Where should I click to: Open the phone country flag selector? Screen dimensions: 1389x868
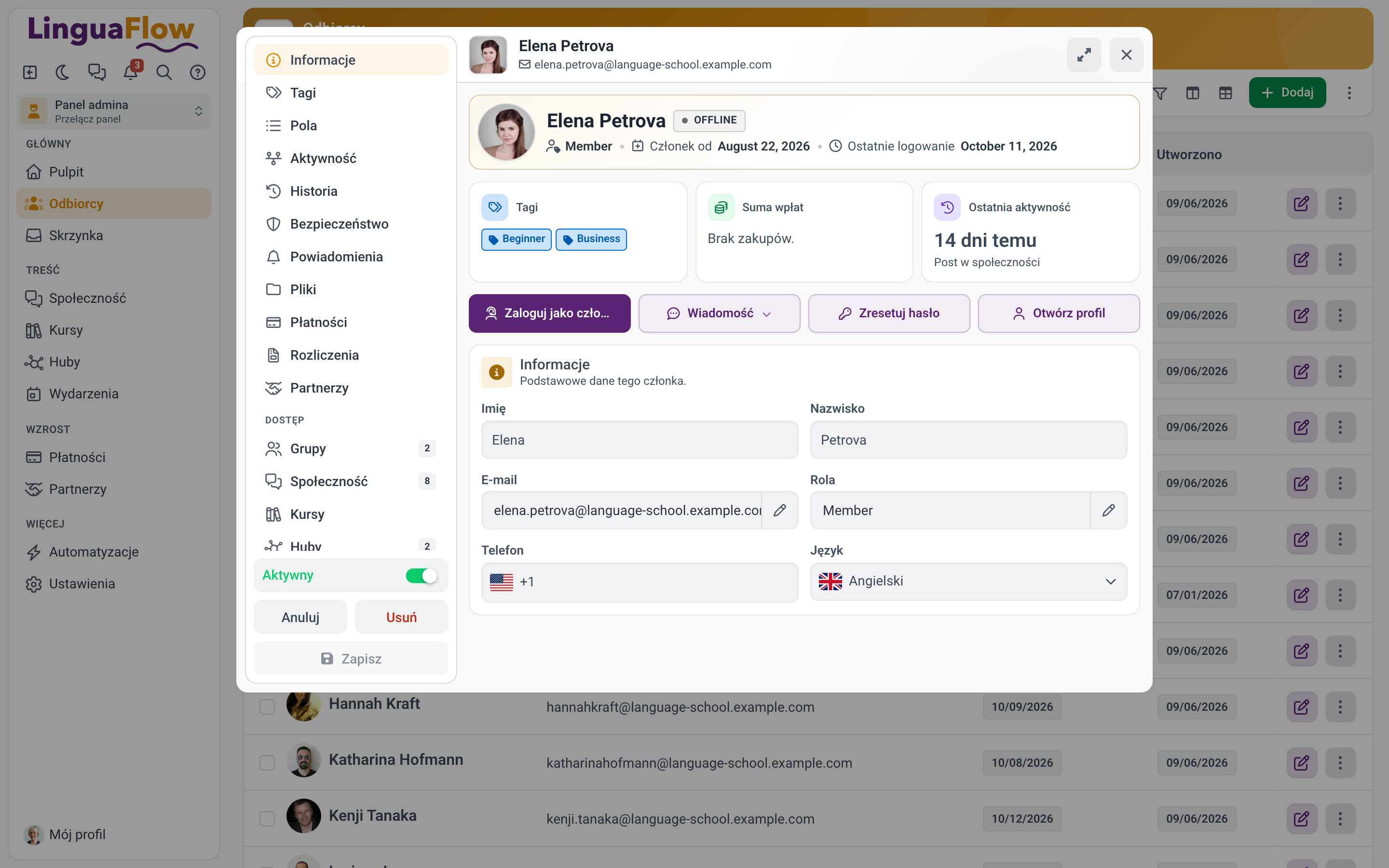click(x=502, y=582)
